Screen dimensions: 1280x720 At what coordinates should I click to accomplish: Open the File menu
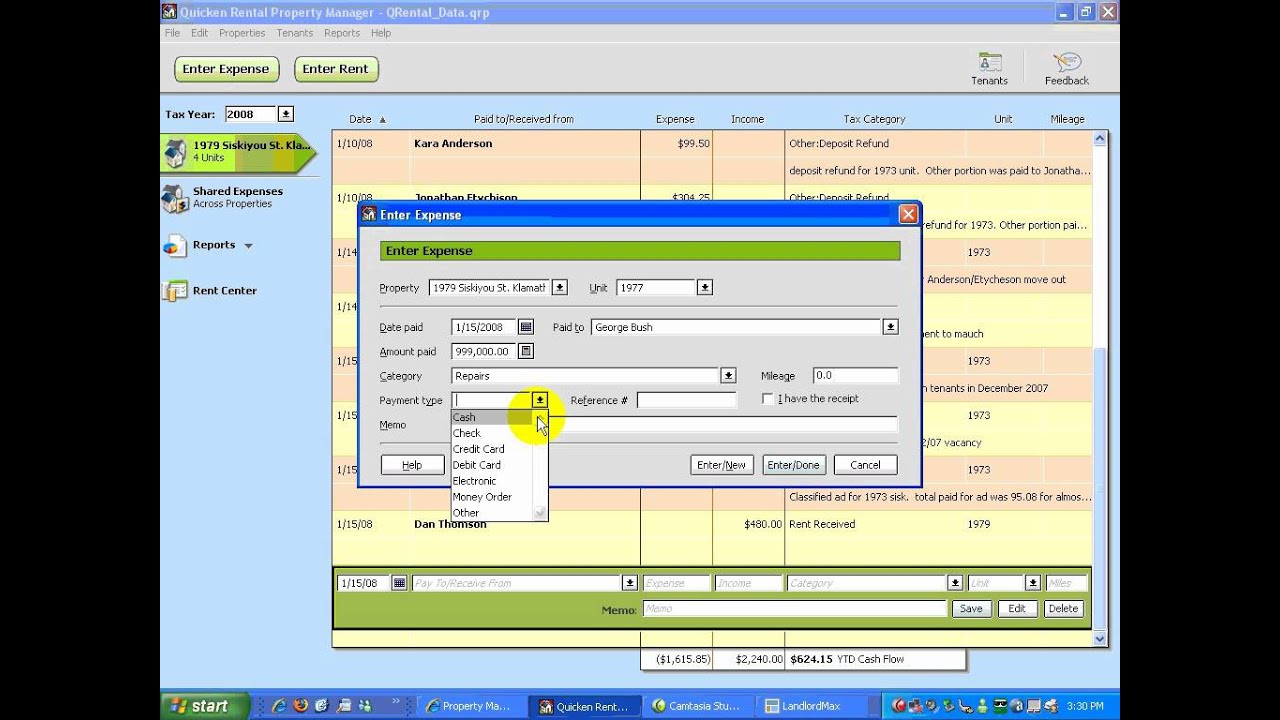(x=172, y=33)
